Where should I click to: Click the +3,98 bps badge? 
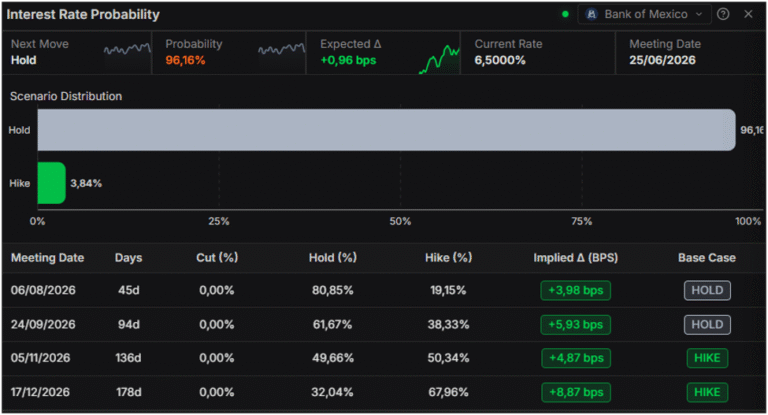point(576,290)
